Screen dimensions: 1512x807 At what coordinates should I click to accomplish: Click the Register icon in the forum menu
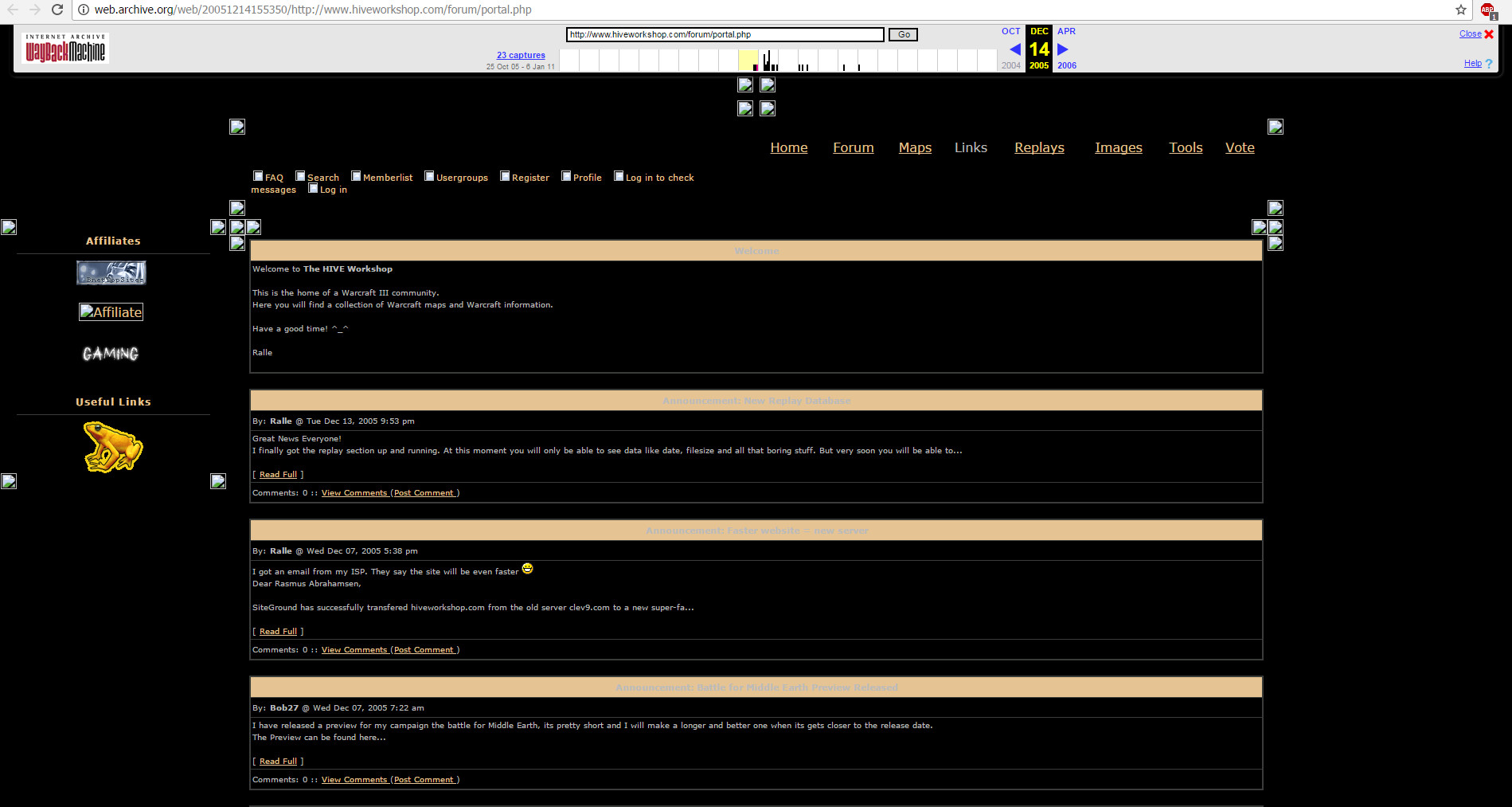click(x=505, y=176)
